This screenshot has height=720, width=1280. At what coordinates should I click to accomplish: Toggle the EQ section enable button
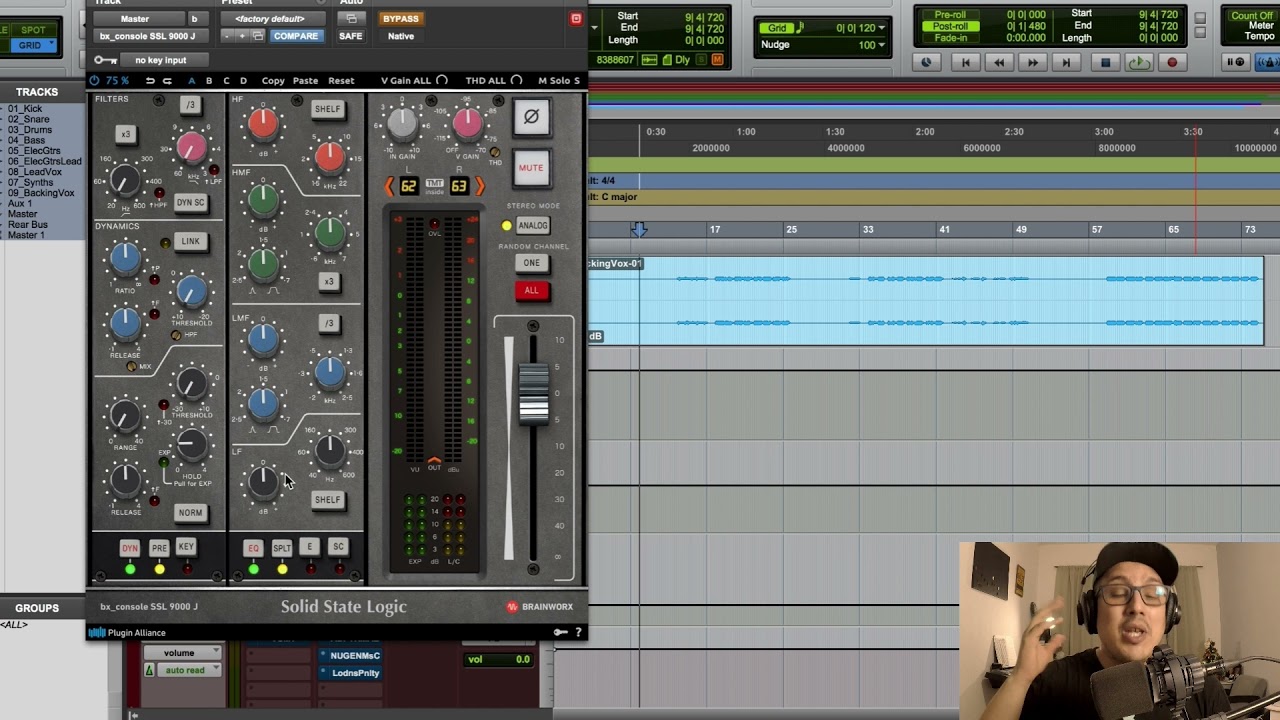pos(253,548)
